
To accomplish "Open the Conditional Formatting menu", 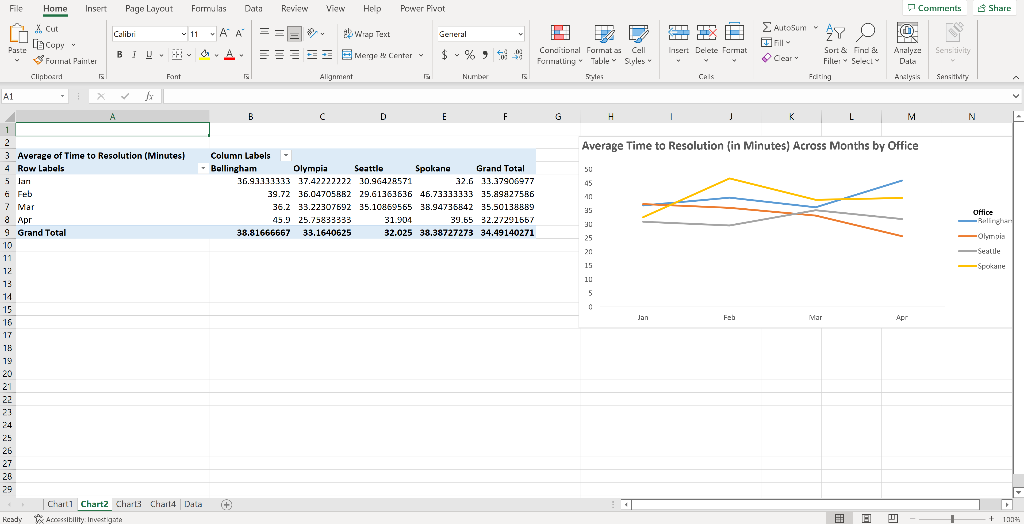I will tap(559, 45).
